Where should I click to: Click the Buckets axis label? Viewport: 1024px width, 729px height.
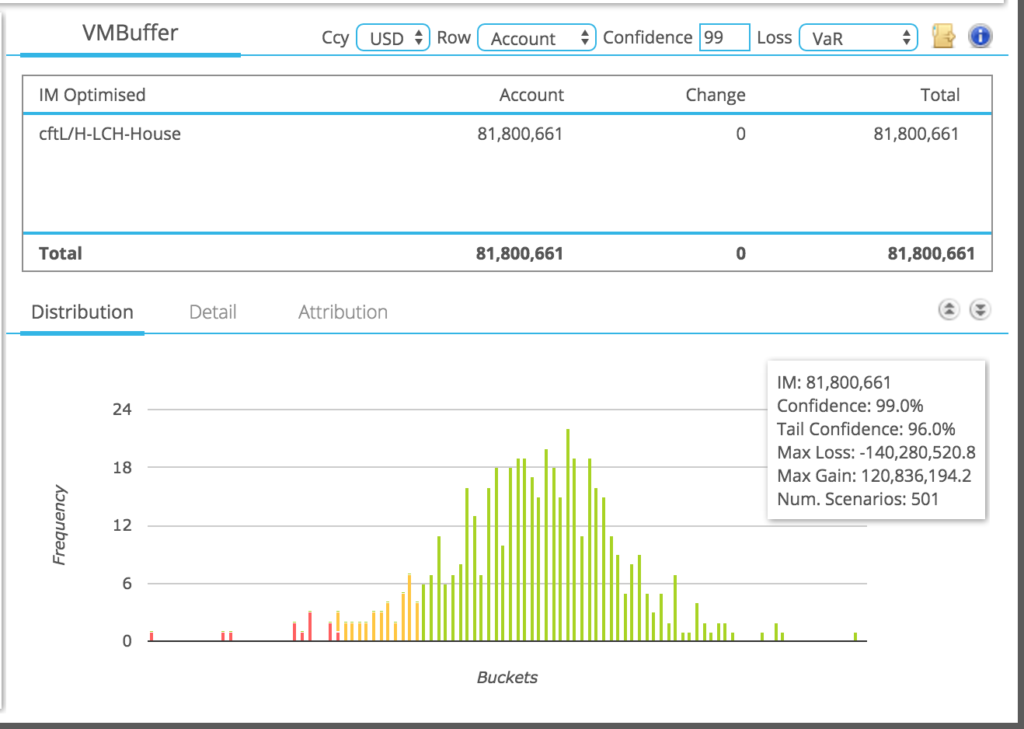point(507,677)
